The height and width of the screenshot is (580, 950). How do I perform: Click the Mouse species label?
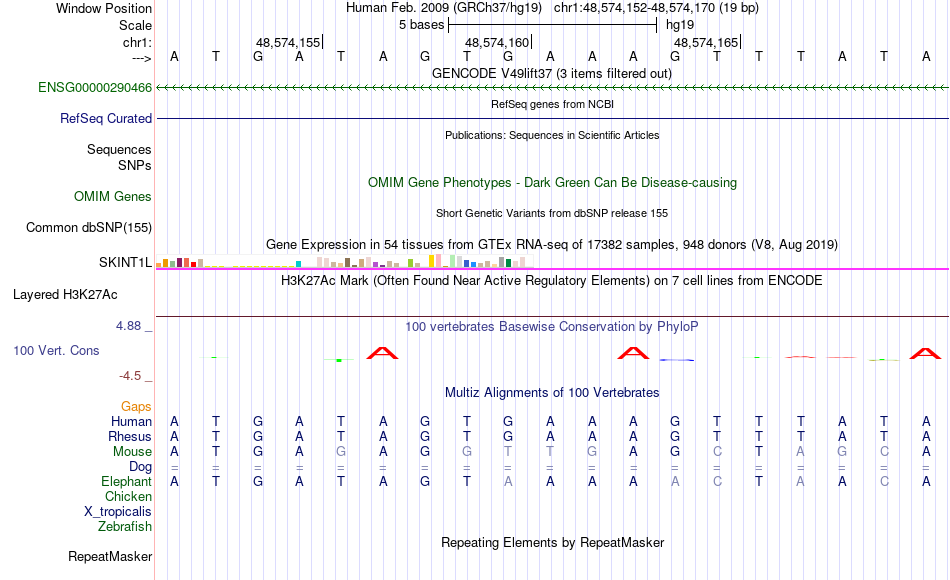click(133, 452)
